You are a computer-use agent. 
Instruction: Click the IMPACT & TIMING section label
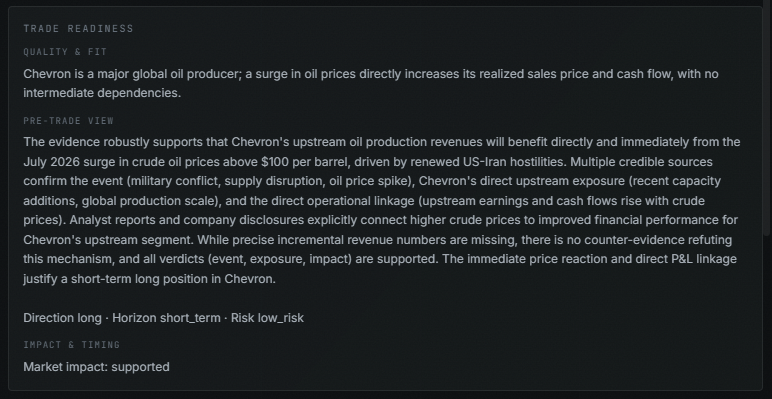(x=71, y=345)
